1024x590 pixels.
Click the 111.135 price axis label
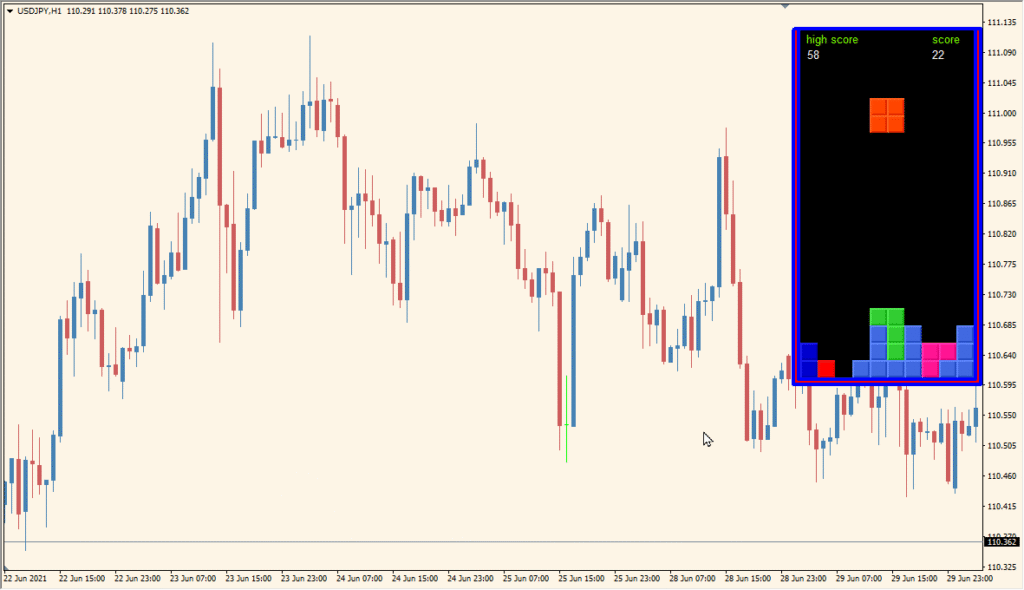point(1001,22)
